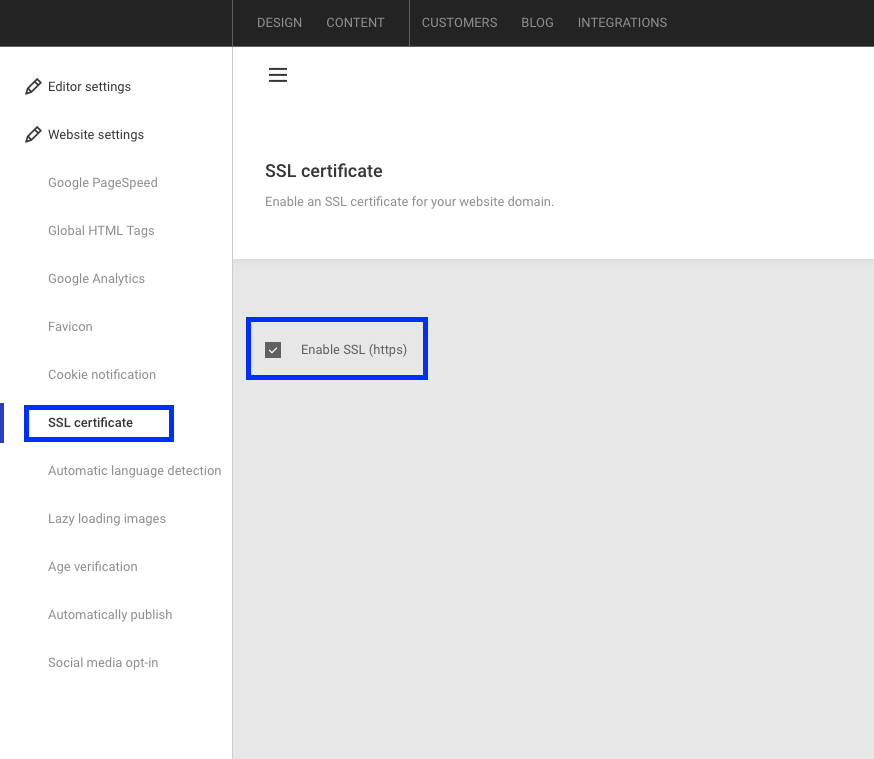This screenshot has height=759, width=874.
Task: Open the BLOG tab
Action: 537,23
